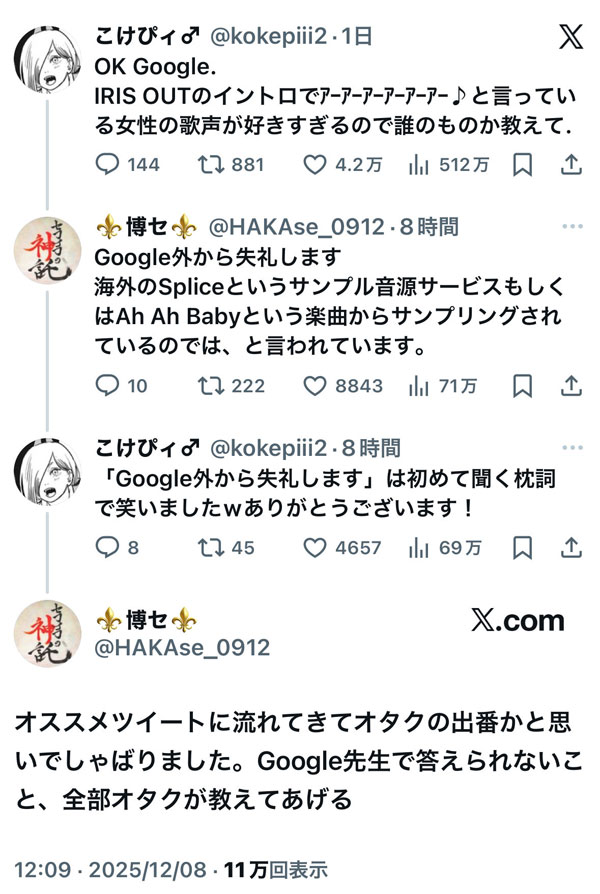Open the X.com watermark link

[x=517, y=620]
